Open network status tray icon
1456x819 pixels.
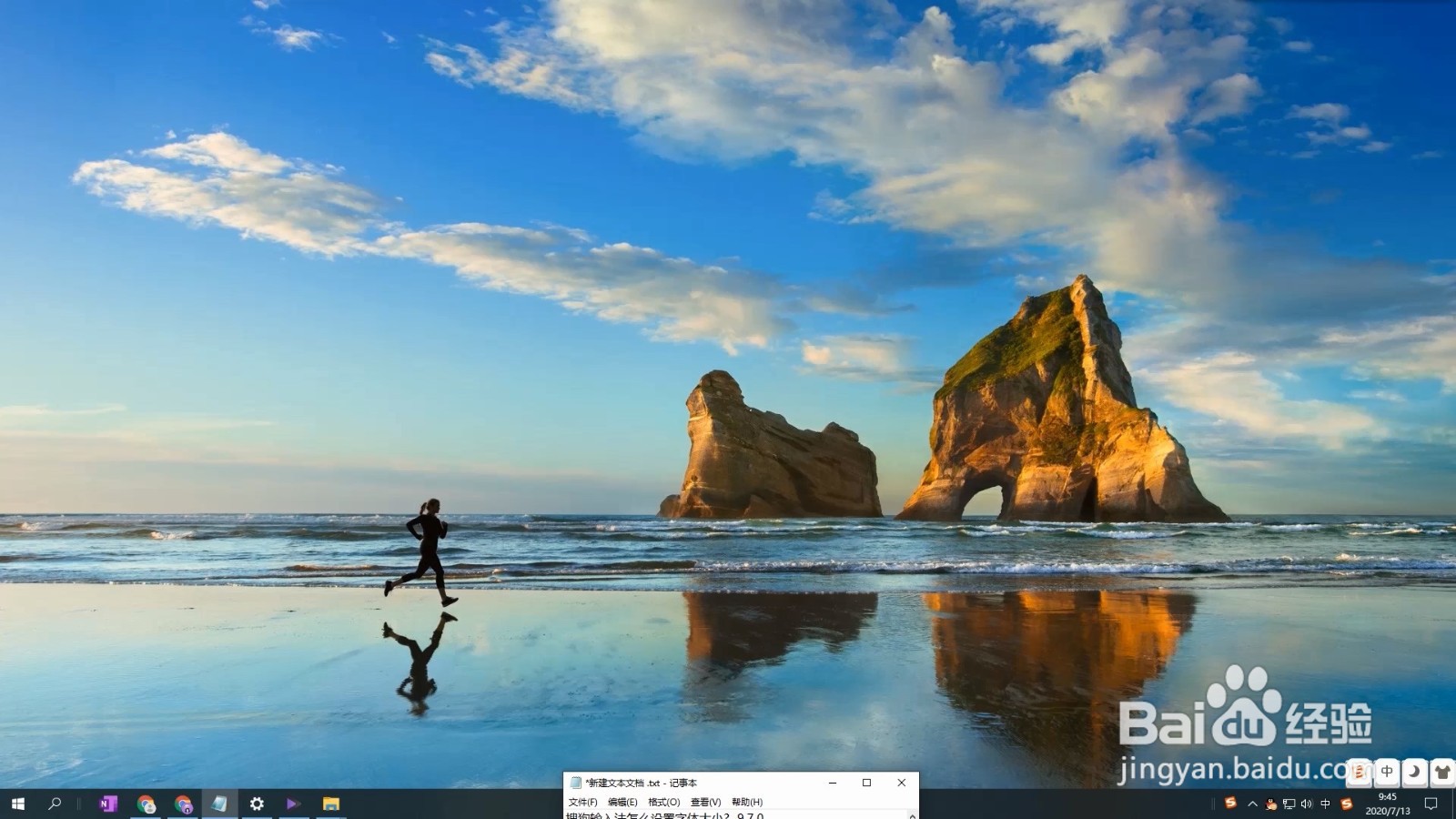coord(1289,804)
